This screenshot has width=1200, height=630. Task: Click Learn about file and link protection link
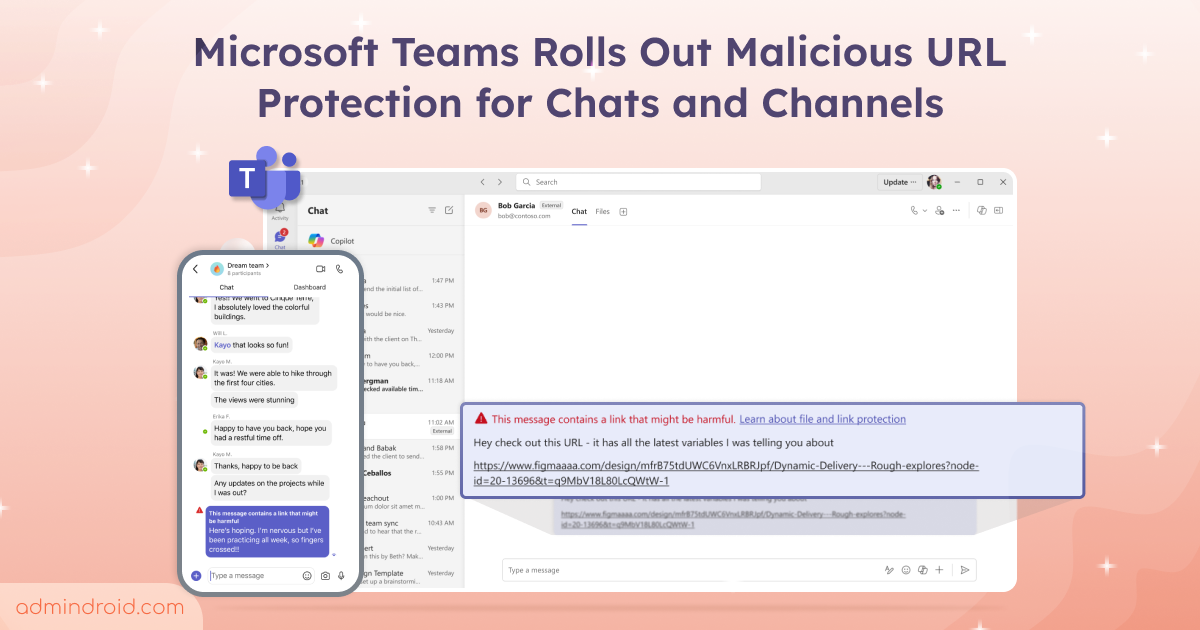(x=822, y=418)
